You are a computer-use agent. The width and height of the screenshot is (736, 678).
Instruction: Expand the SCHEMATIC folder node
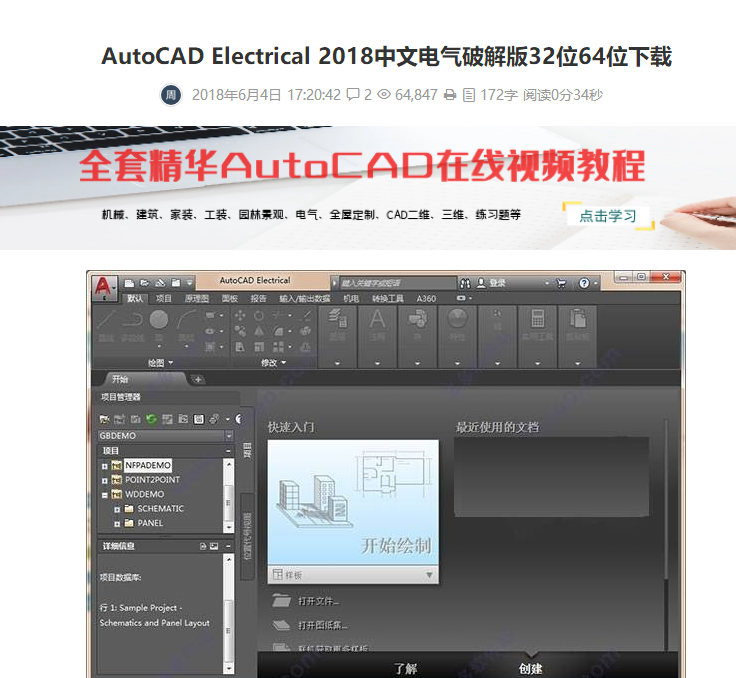click(117, 509)
